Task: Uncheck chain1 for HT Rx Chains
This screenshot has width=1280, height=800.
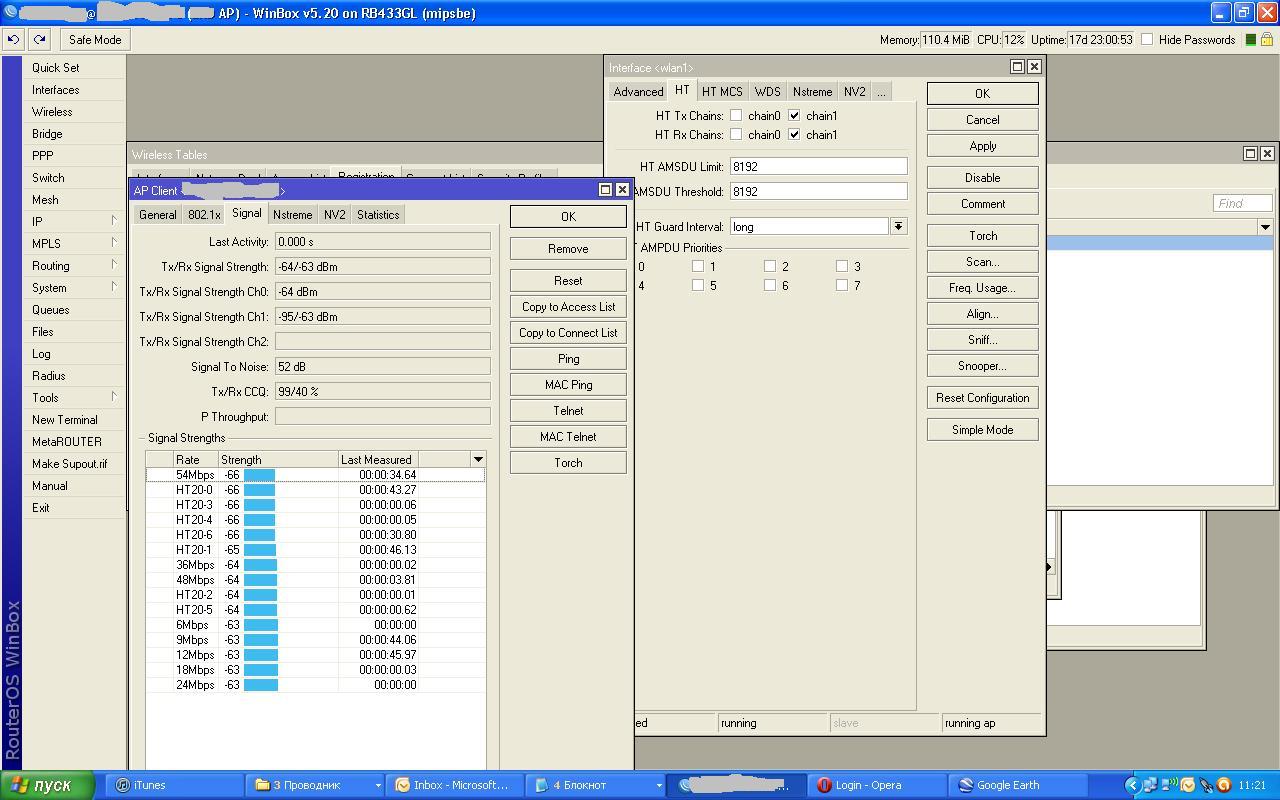Action: pyautogui.click(x=794, y=134)
